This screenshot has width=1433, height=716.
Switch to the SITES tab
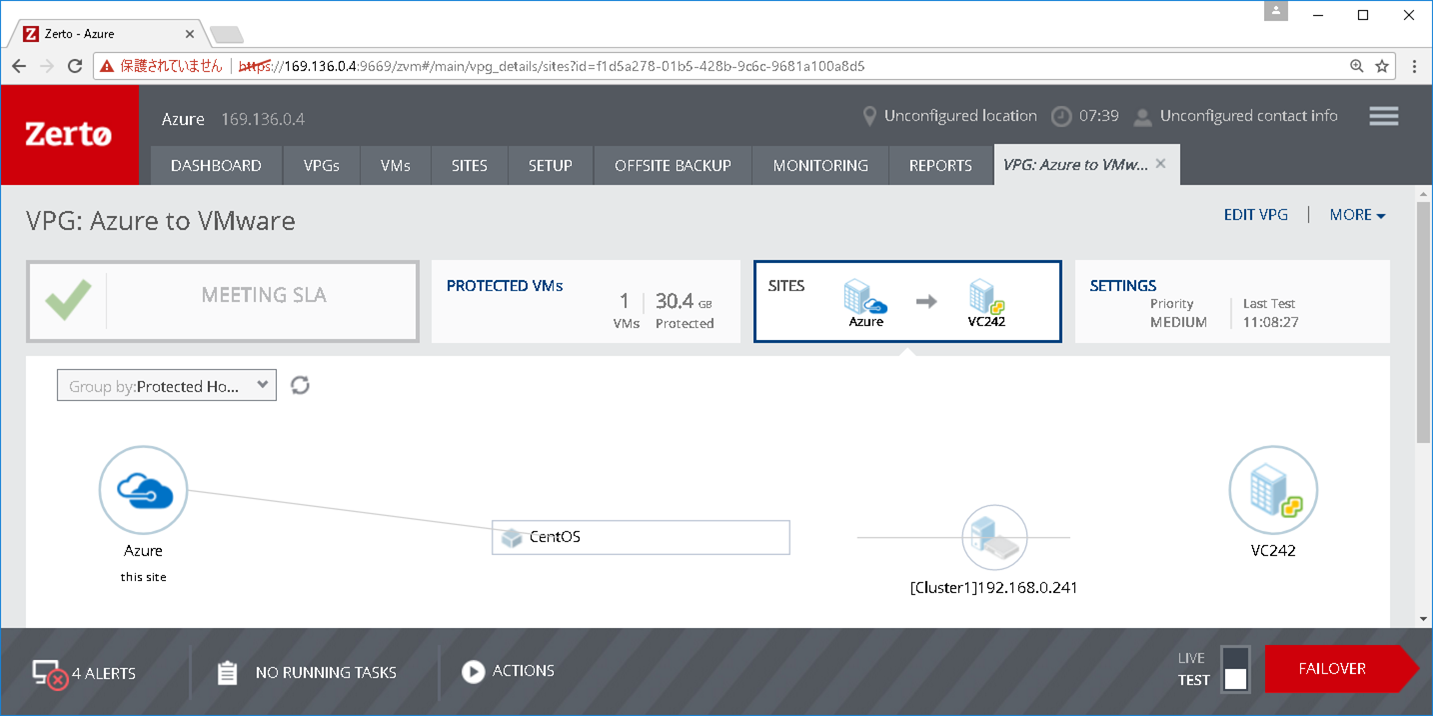point(469,166)
